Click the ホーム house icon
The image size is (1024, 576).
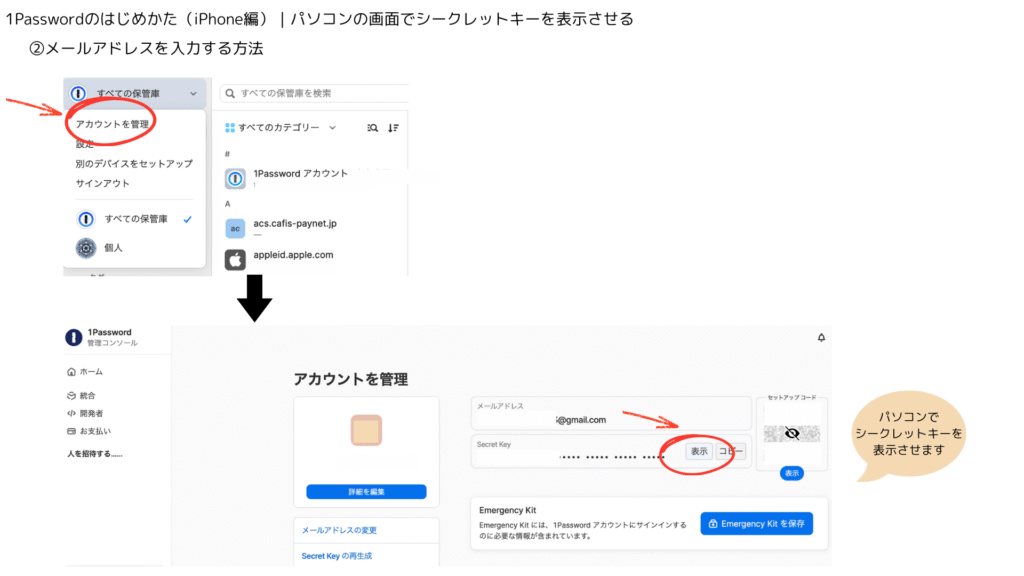[x=71, y=372]
